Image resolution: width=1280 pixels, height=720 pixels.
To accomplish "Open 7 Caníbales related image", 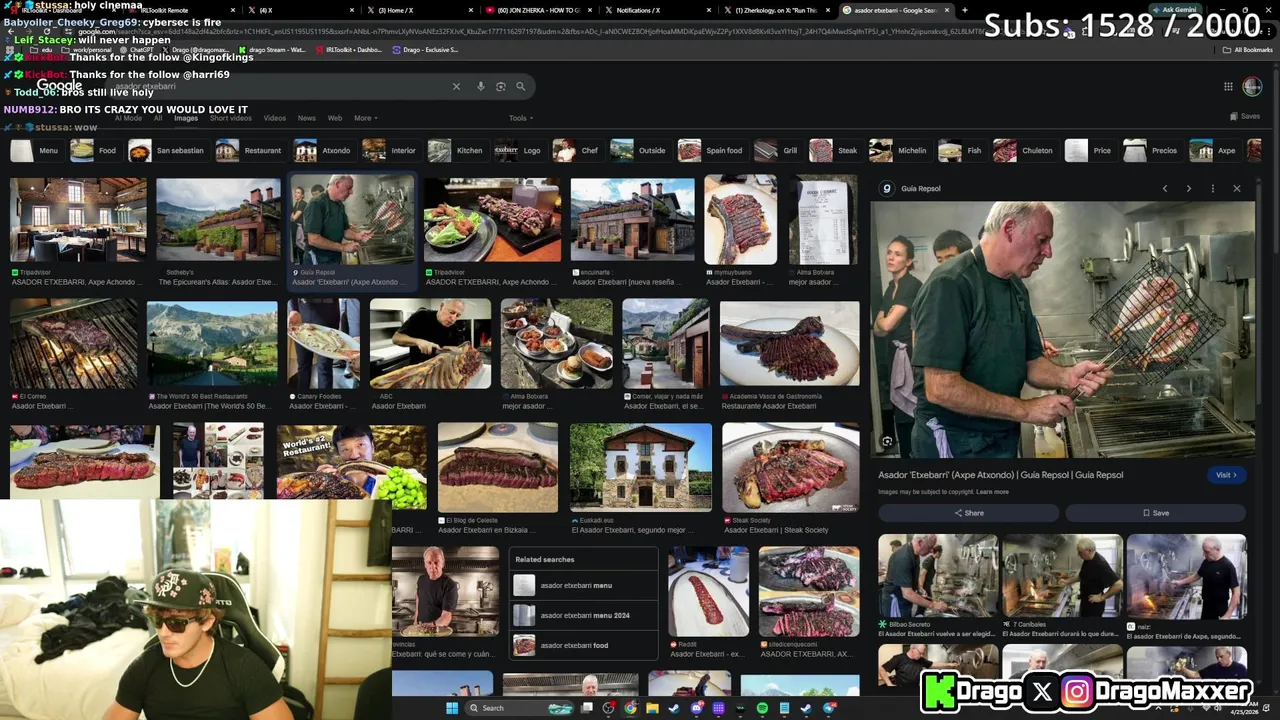I will point(1062,575).
